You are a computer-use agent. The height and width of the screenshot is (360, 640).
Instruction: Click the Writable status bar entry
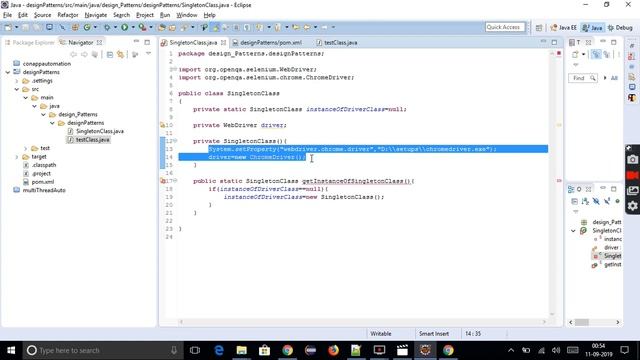pyautogui.click(x=381, y=334)
